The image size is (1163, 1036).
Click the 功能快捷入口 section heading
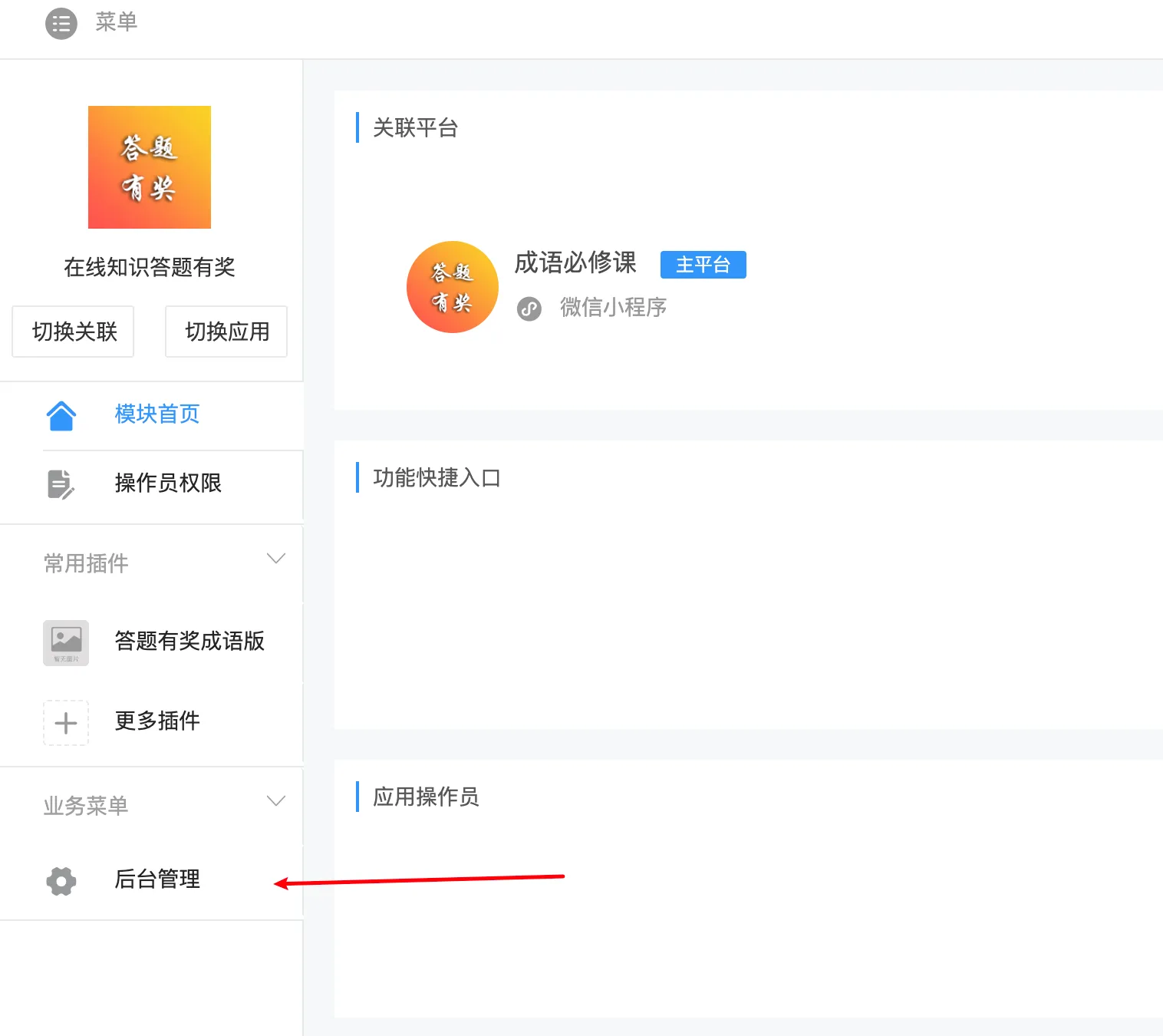(437, 477)
